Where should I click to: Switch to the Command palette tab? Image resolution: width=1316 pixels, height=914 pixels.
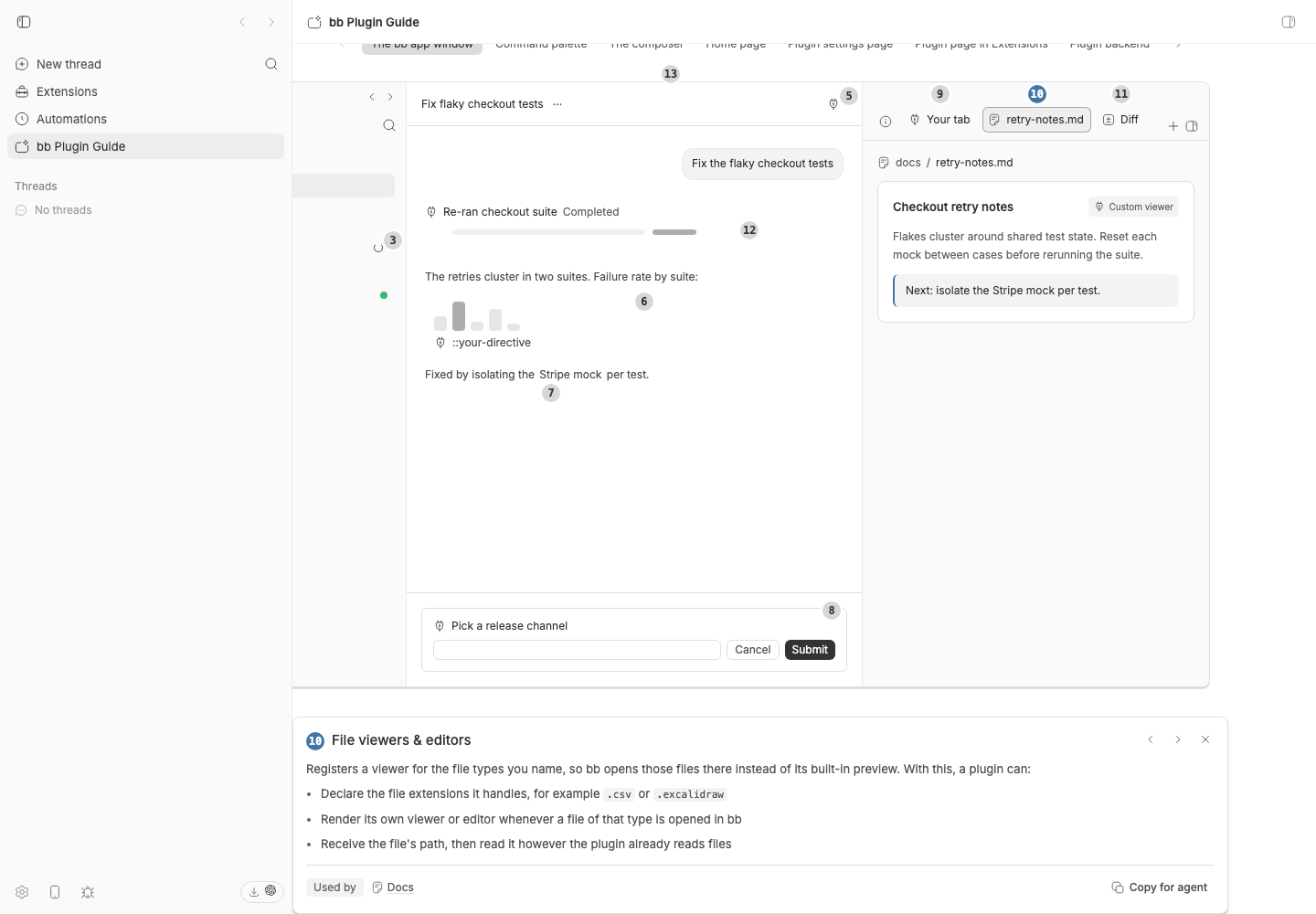[x=541, y=44]
